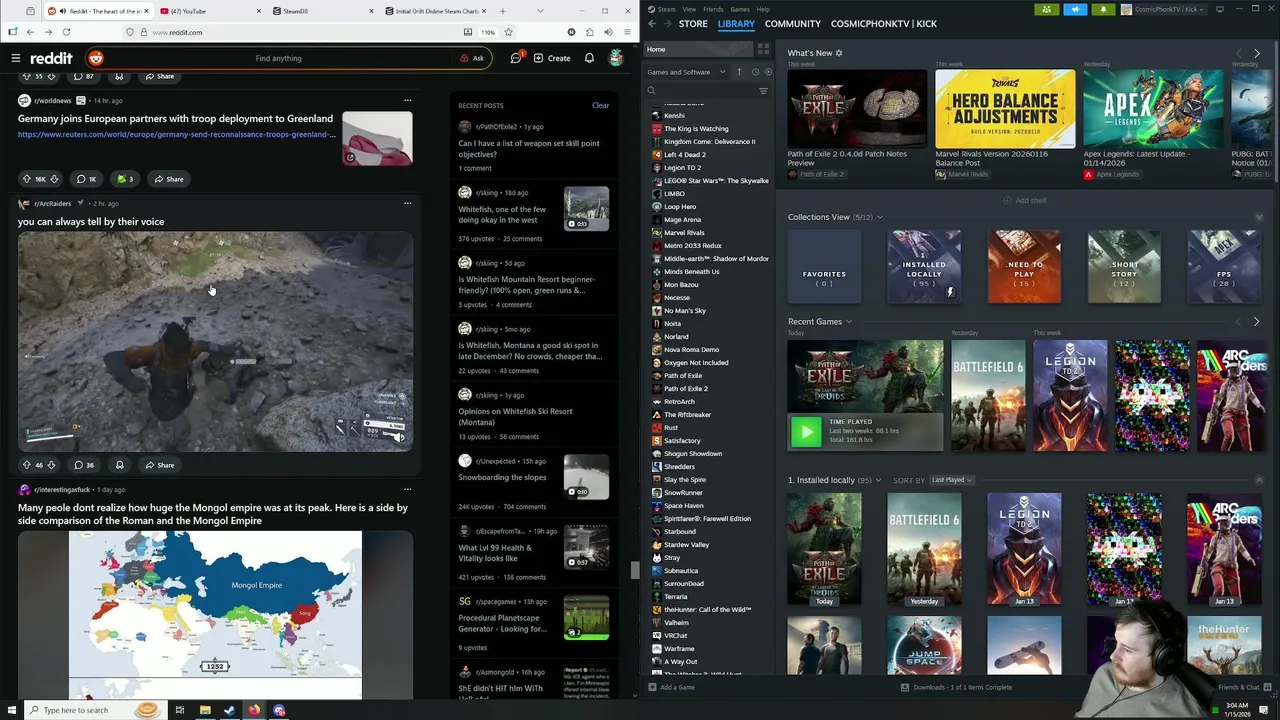
Task: Give an award to the ArcRaiders post
Action: pos(119,465)
